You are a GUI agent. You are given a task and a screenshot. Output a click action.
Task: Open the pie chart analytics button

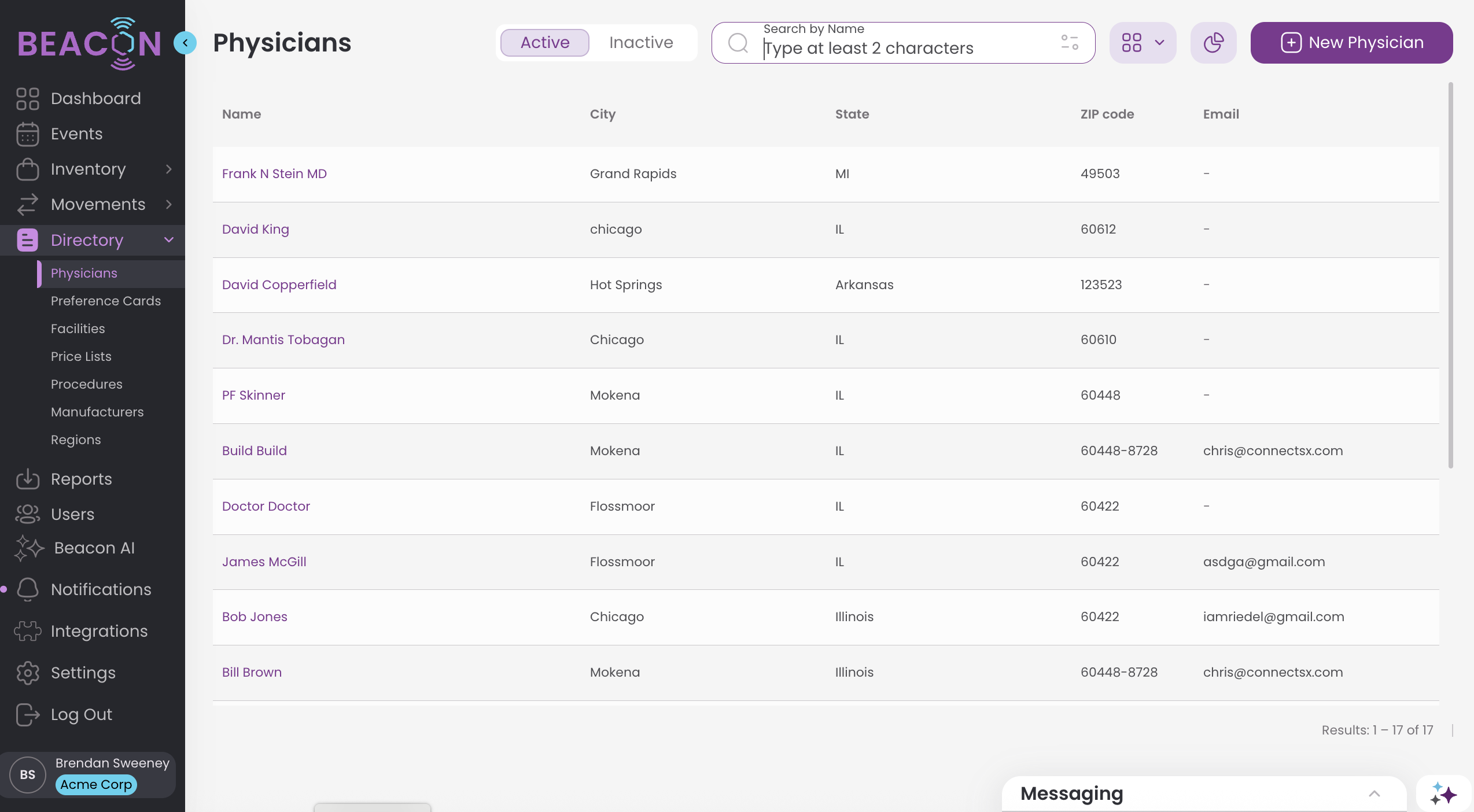tap(1214, 43)
